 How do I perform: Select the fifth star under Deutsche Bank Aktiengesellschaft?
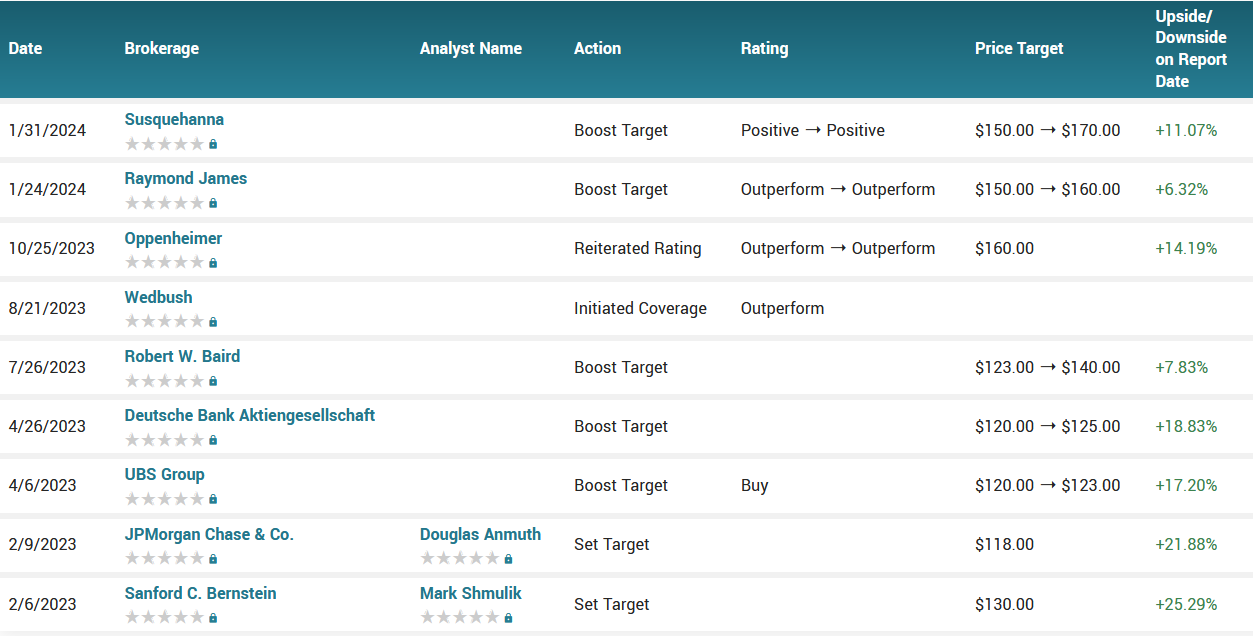[196, 439]
